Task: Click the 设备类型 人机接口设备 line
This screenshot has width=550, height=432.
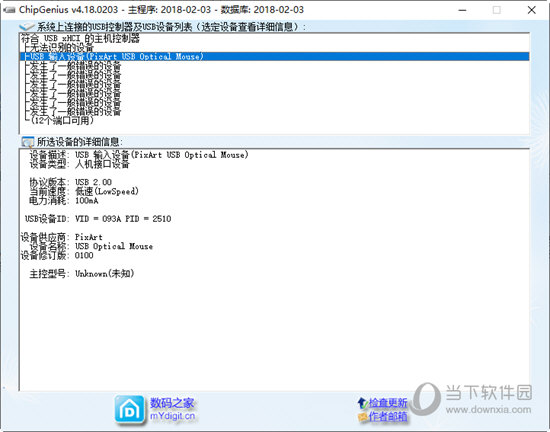Action: [79, 164]
